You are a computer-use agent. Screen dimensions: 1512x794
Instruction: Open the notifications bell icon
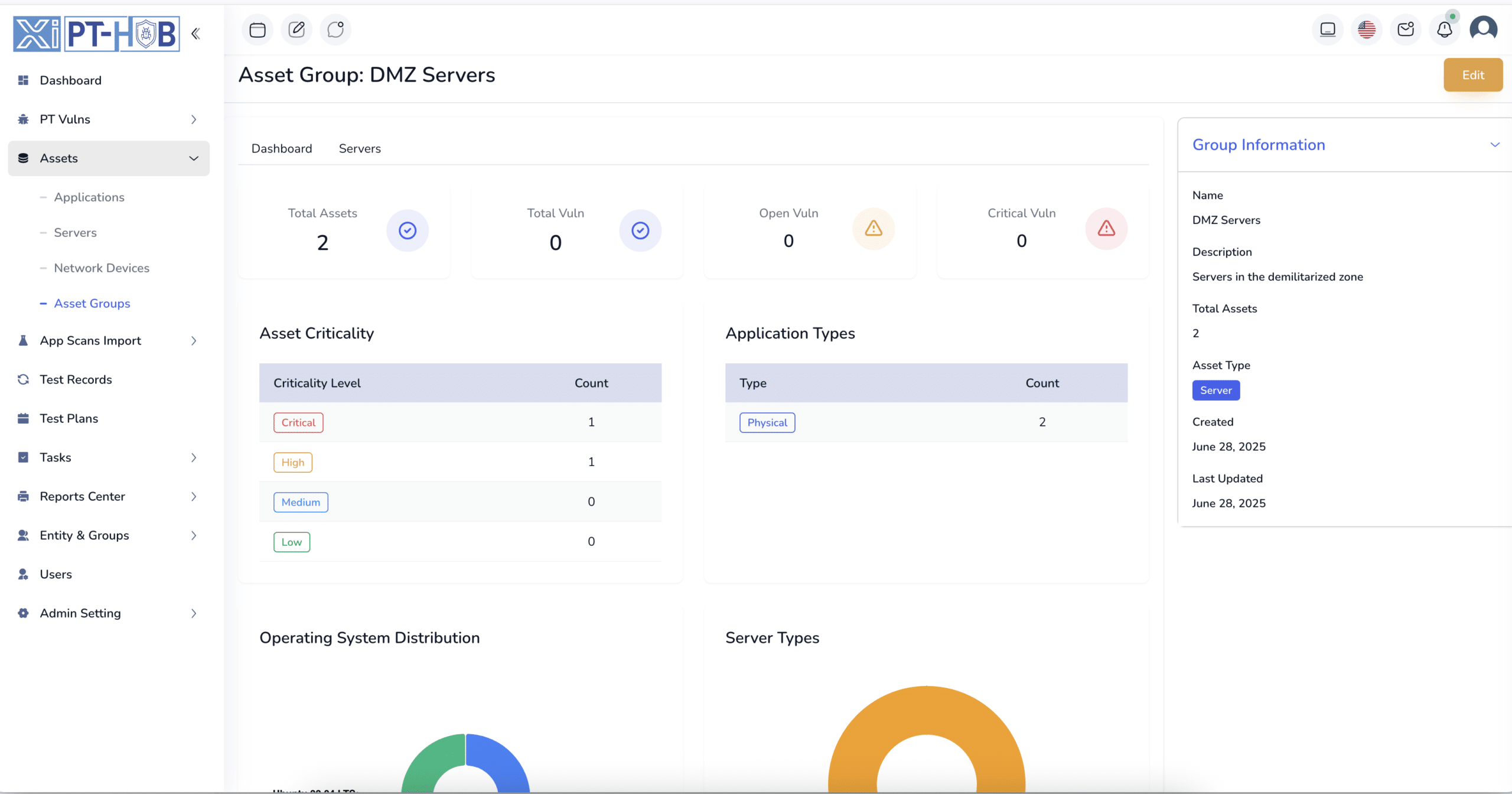[1445, 30]
